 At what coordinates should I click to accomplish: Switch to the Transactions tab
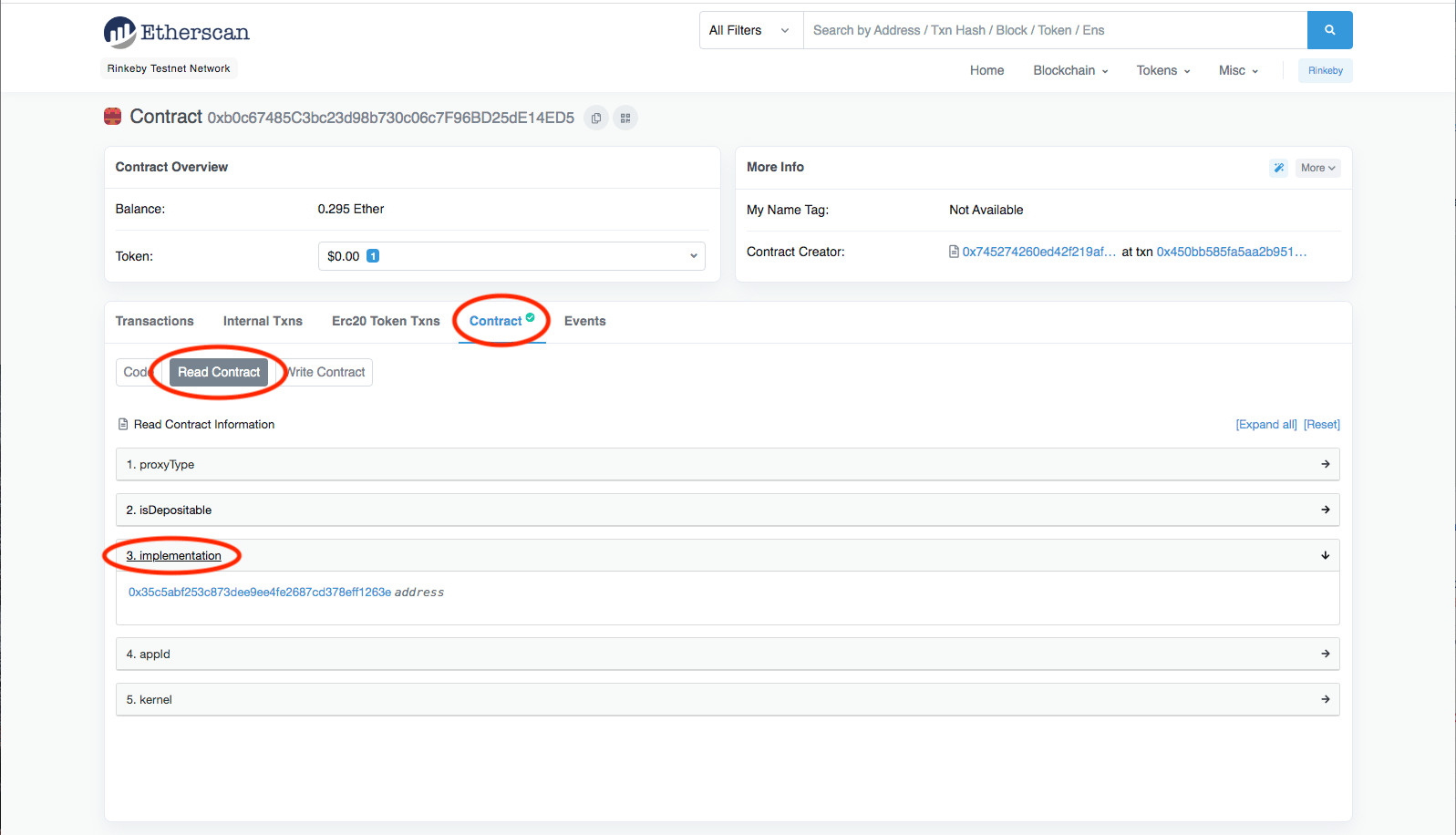click(x=155, y=321)
